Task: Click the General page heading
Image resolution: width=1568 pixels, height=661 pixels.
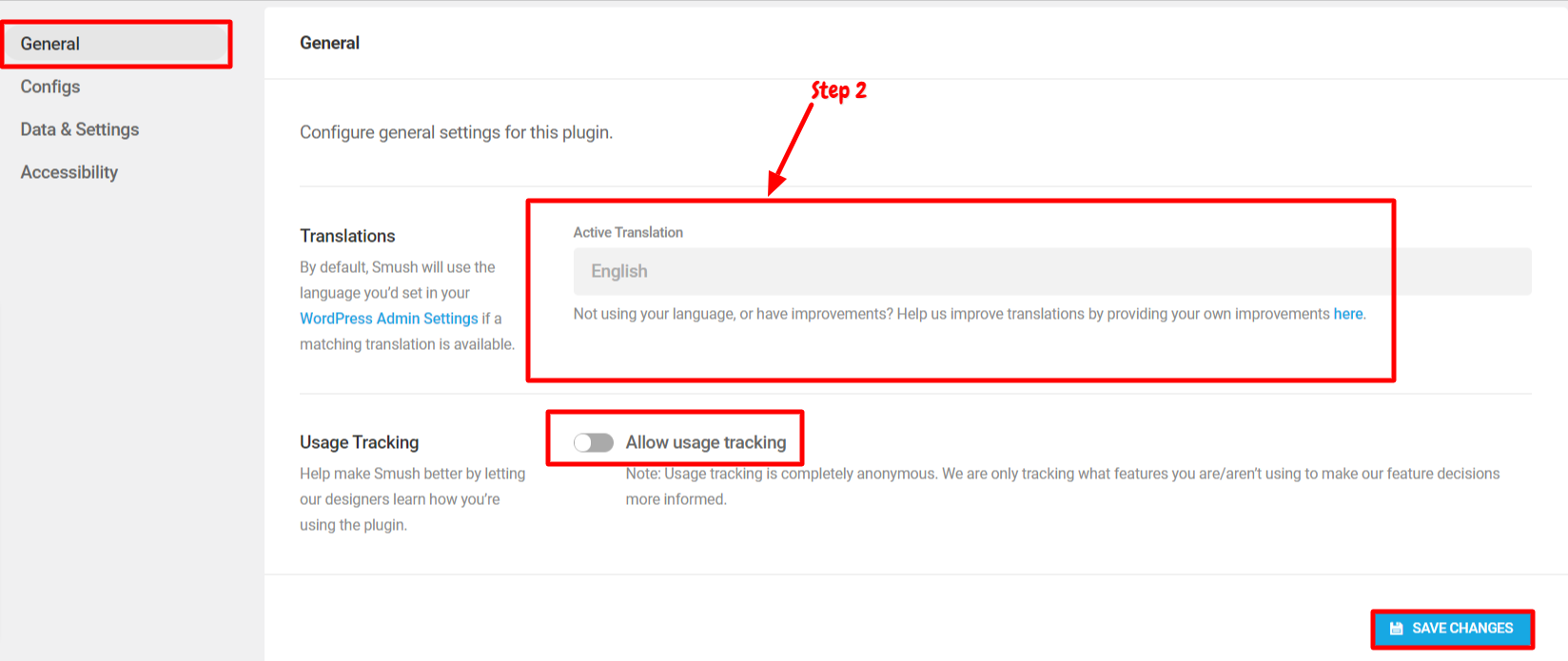Action: click(x=330, y=43)
